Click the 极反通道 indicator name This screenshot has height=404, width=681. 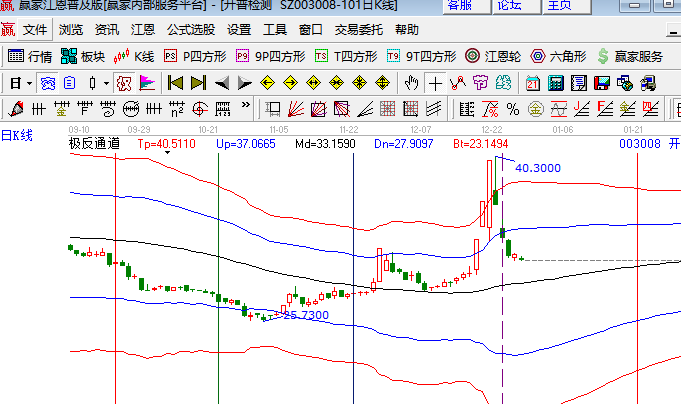[94, 144]
